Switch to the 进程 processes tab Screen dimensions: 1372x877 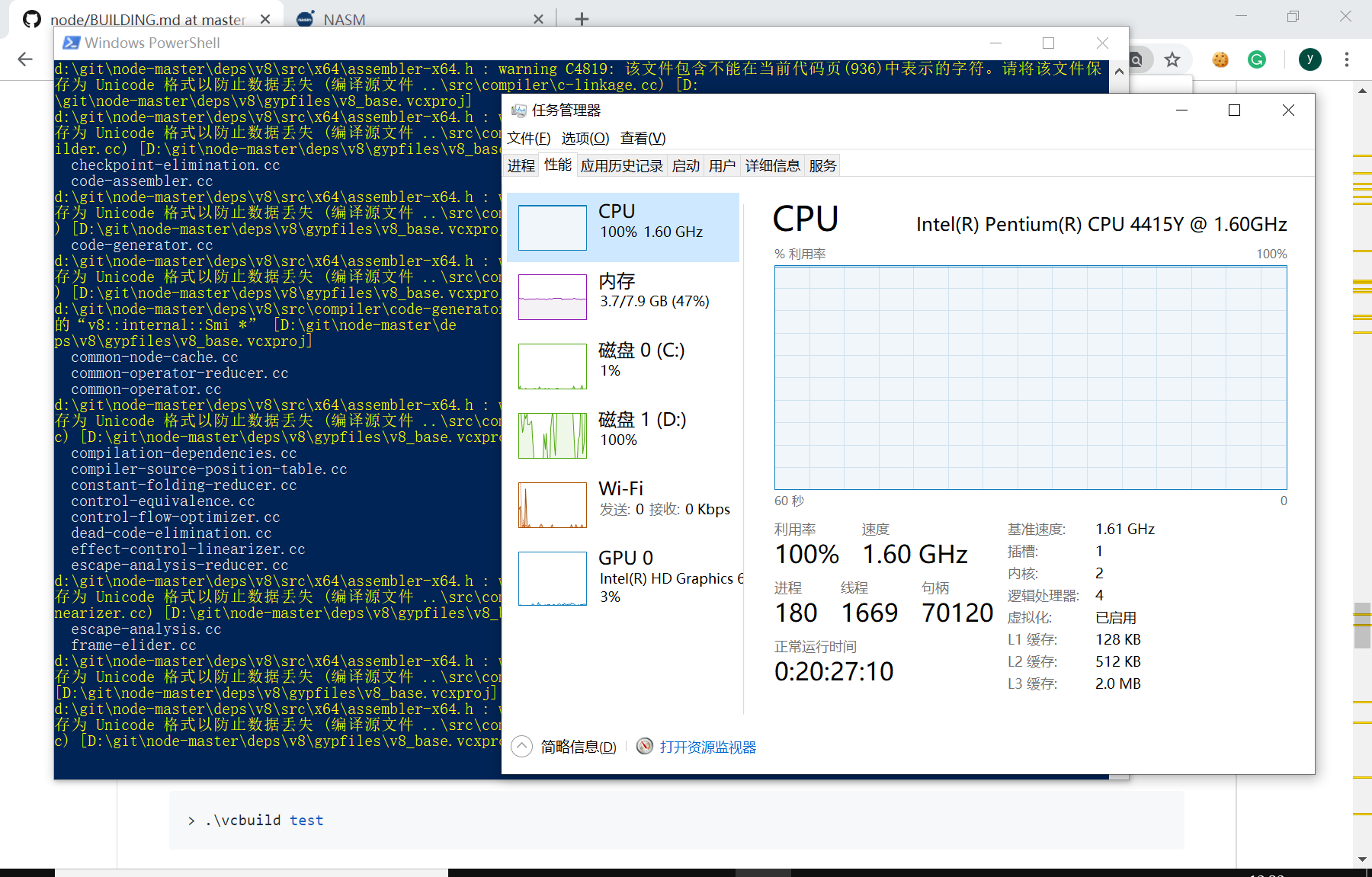521,166
